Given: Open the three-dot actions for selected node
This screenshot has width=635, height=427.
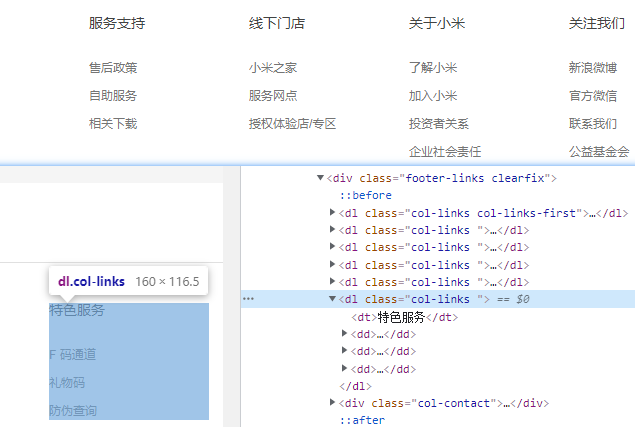Looking at the screenshot, I should coord(248,299).
